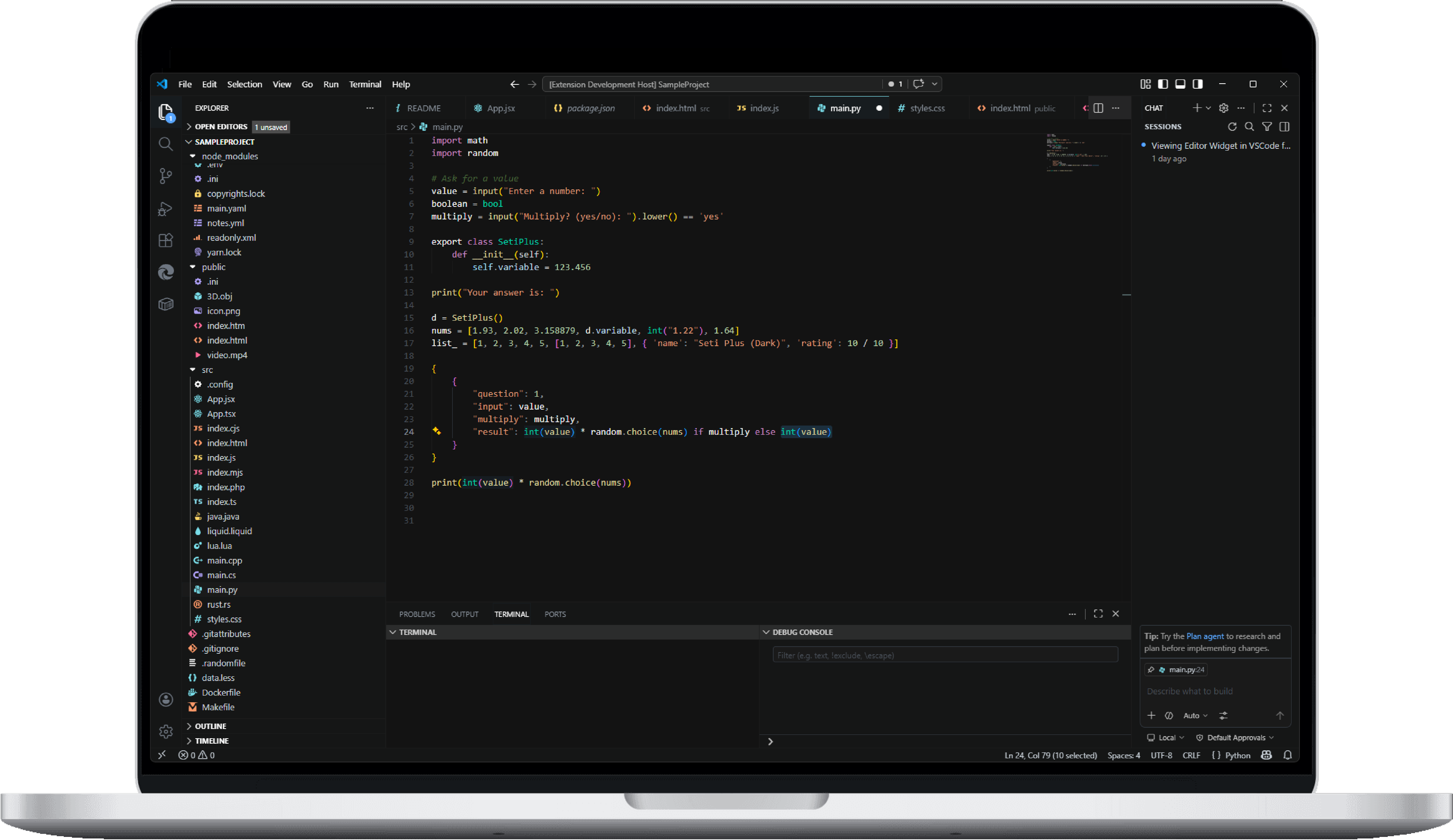Maximize the Chat view
1453x840 pixels.
pos(1267,108)
